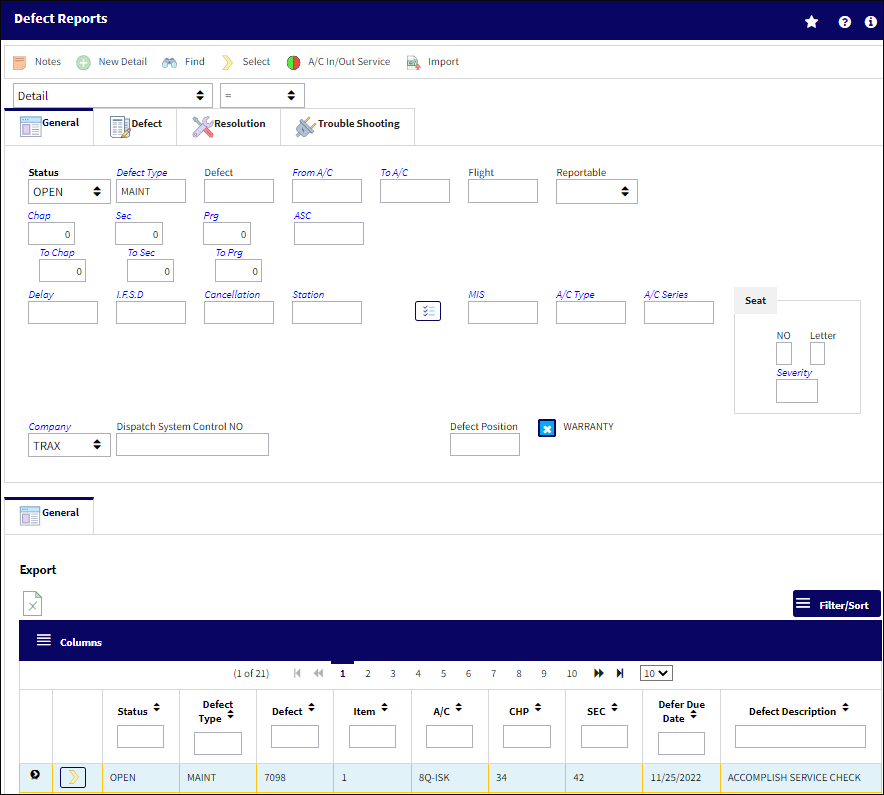Click the Chap input field
The width and height of the screenshot is (884, 795).
[x=51, y=233]
